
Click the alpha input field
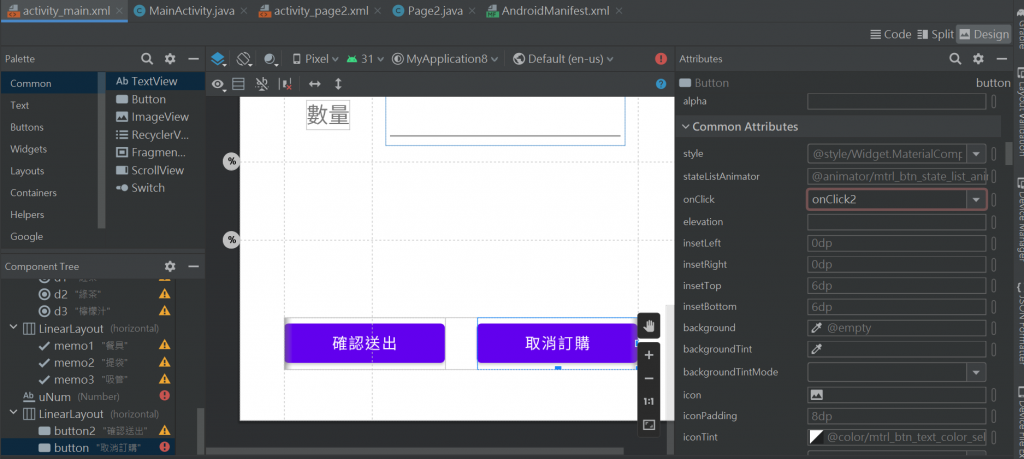click(x=897, y=101)
